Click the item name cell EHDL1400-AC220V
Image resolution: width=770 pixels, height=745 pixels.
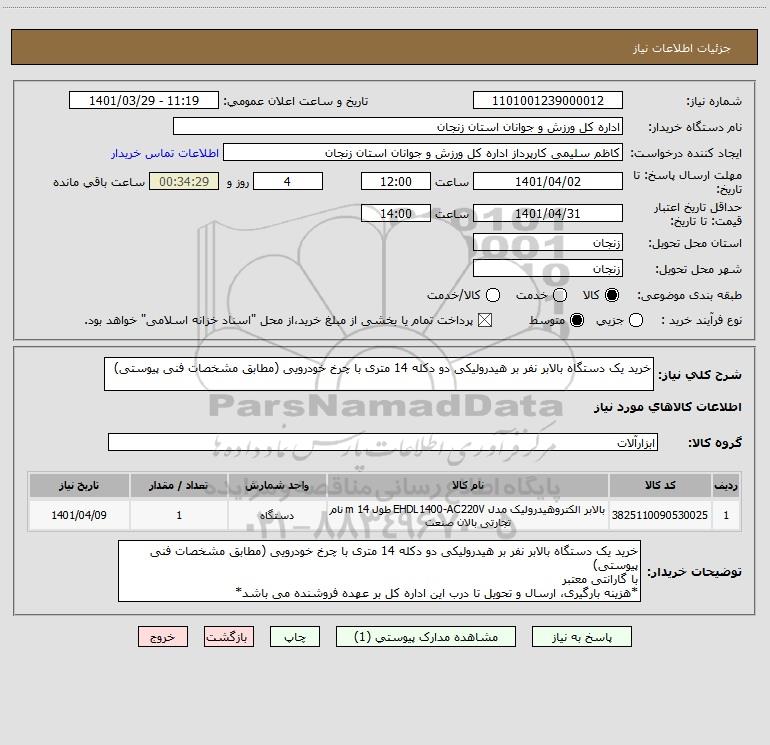point(468,515)
